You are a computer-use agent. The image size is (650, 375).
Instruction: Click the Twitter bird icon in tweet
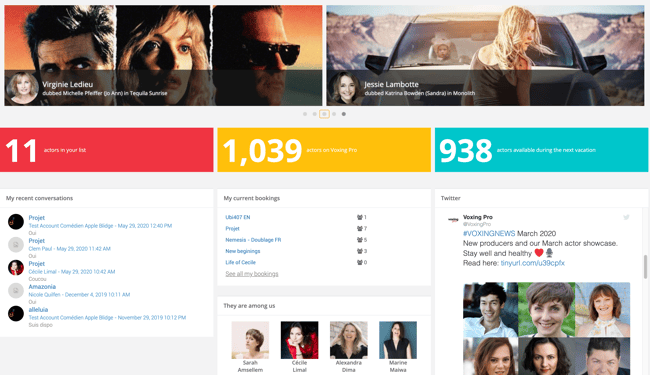coord(626,217)
